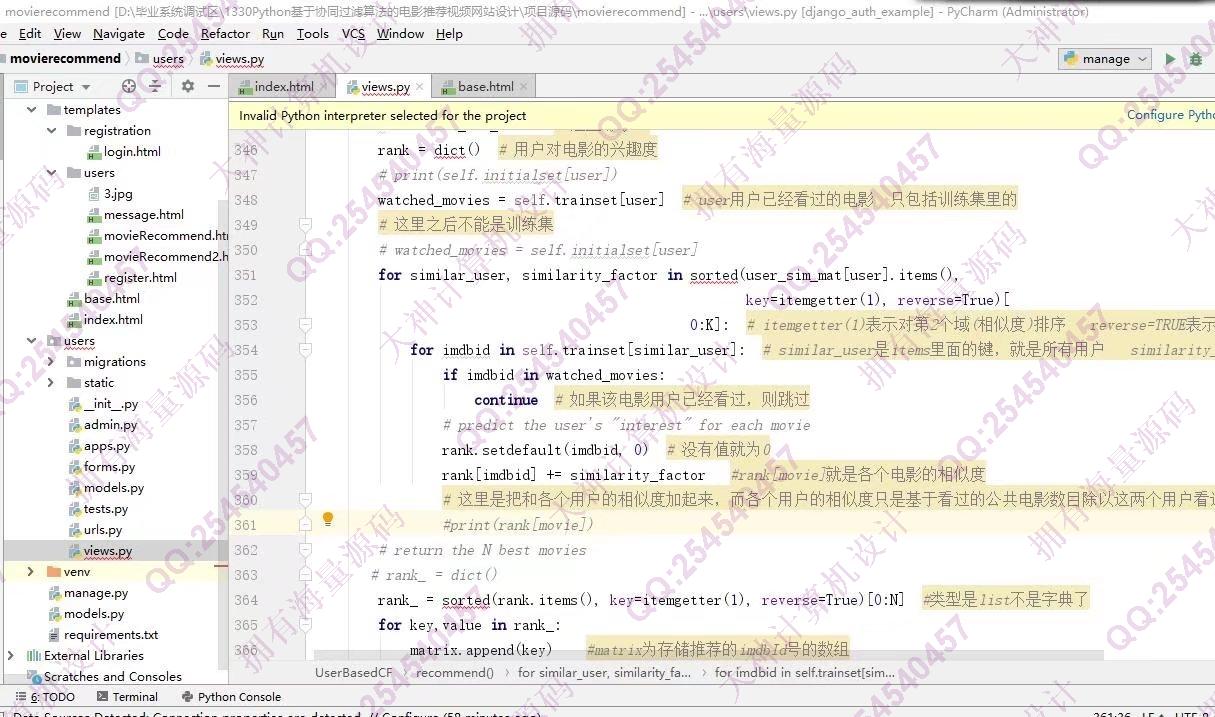
Task: Select 3.jpg in the project tree
Action: 118,194
